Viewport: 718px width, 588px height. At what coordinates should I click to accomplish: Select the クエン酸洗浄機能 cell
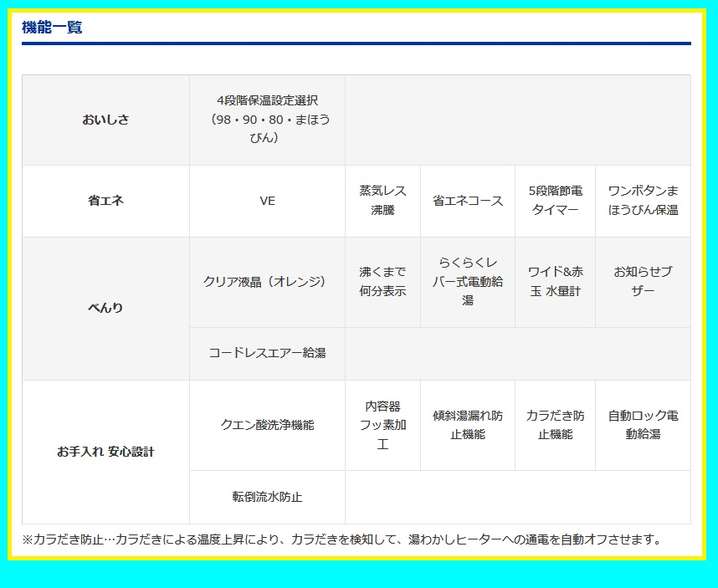(x=267, y=425)
